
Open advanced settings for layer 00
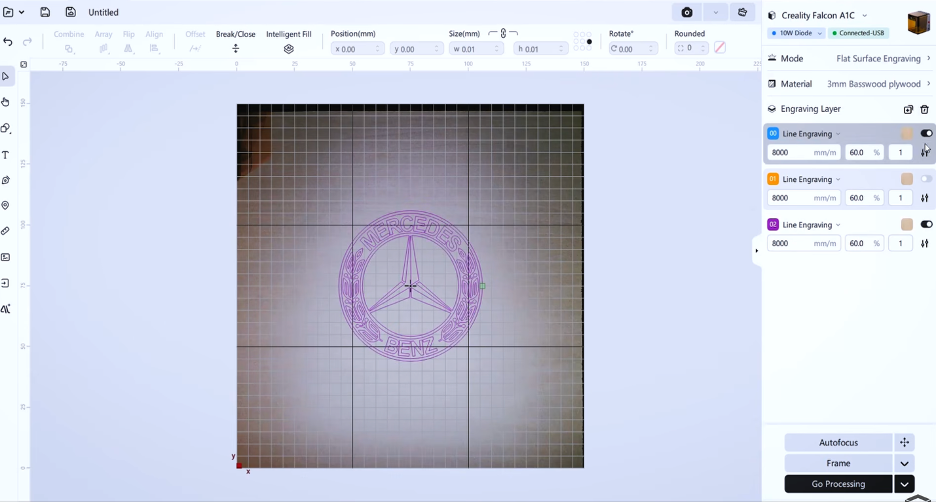pyautogui.click(x=925, y=152)
